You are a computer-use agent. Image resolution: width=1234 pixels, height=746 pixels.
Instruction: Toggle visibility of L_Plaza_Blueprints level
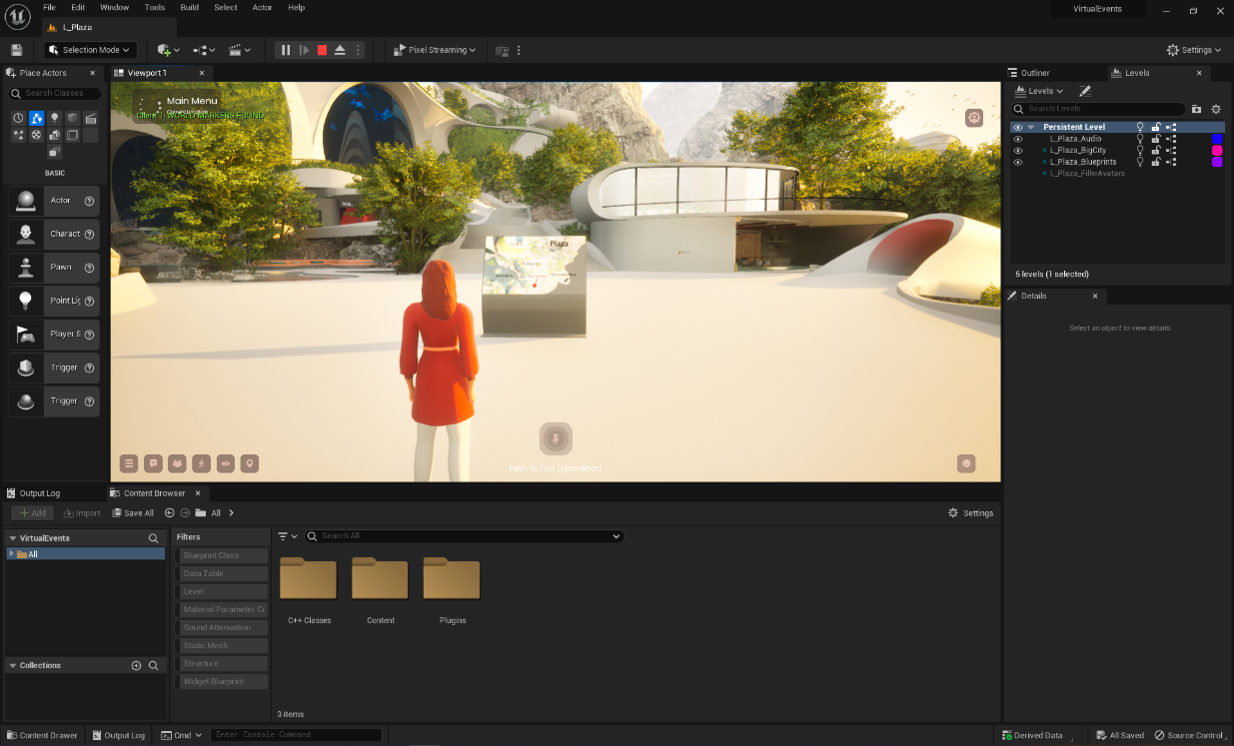point(1018,162)
